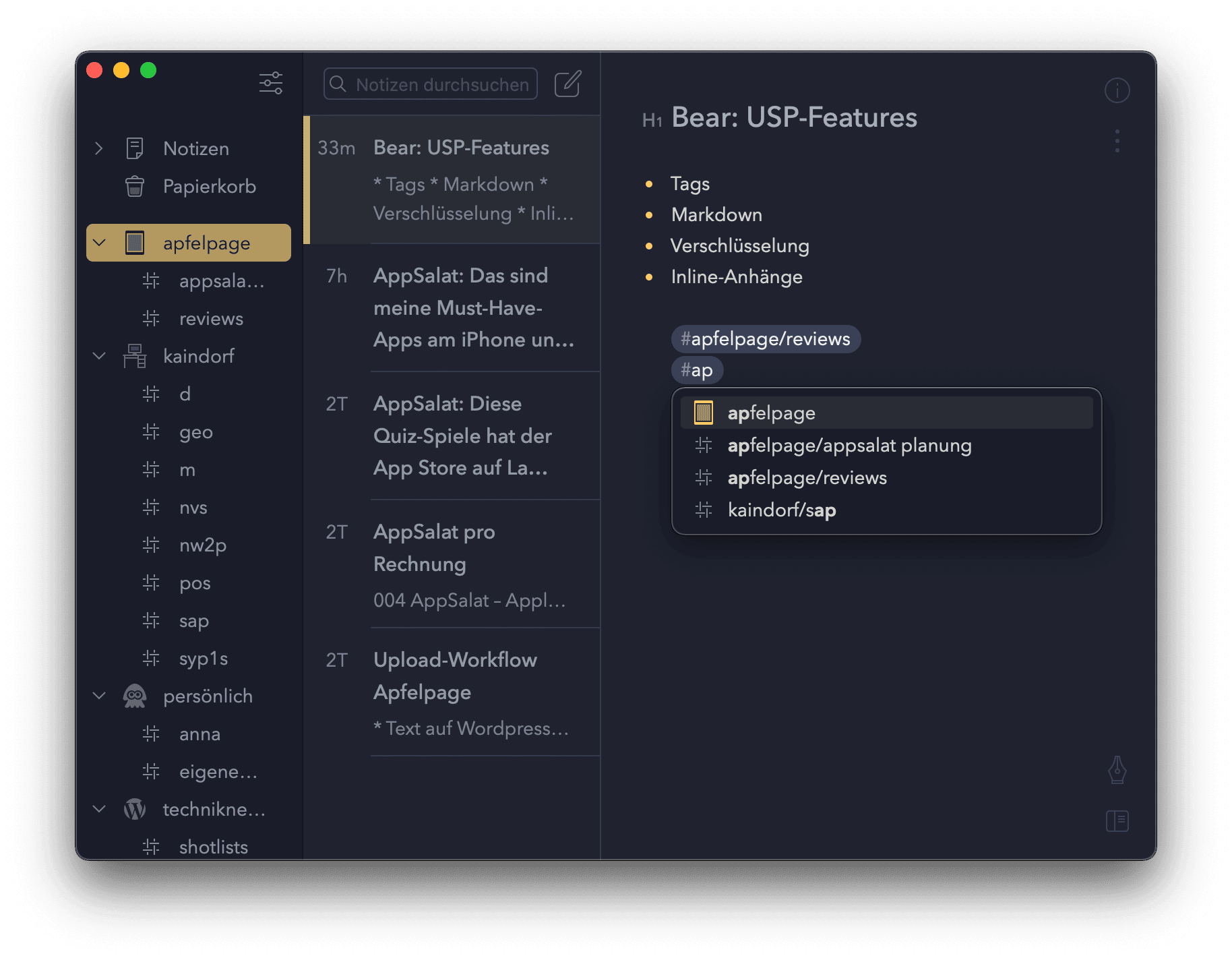Screen dimensions: 1232x960
Task: Choose kaindorf/sap from tag suggestions
Action: [x=886, y=510]
